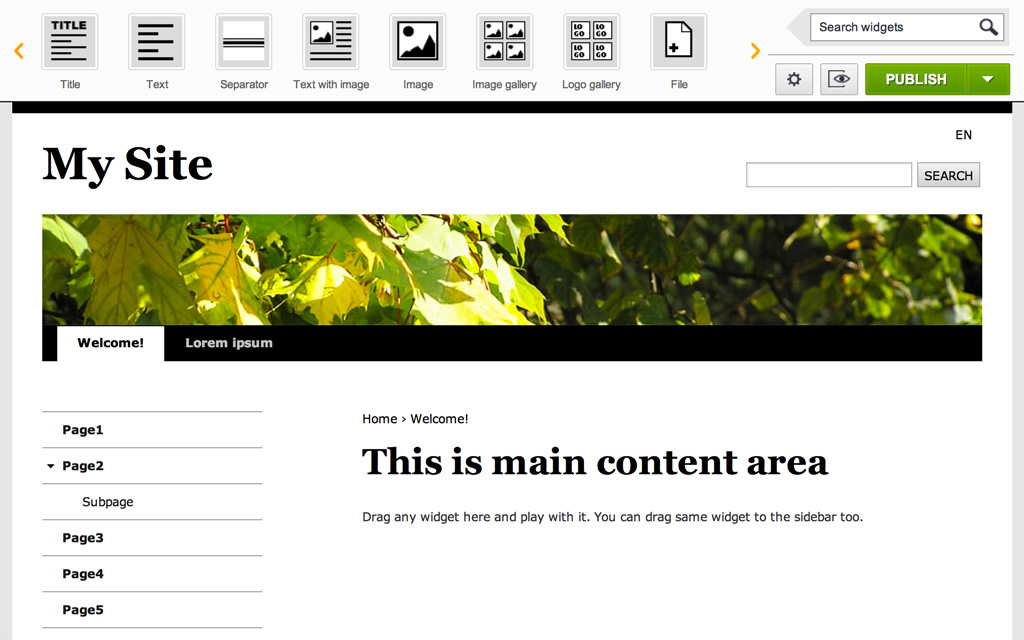Pick the Separator widget icon
The height and width of the screenshot is (640, 1024).
(243, 42)
